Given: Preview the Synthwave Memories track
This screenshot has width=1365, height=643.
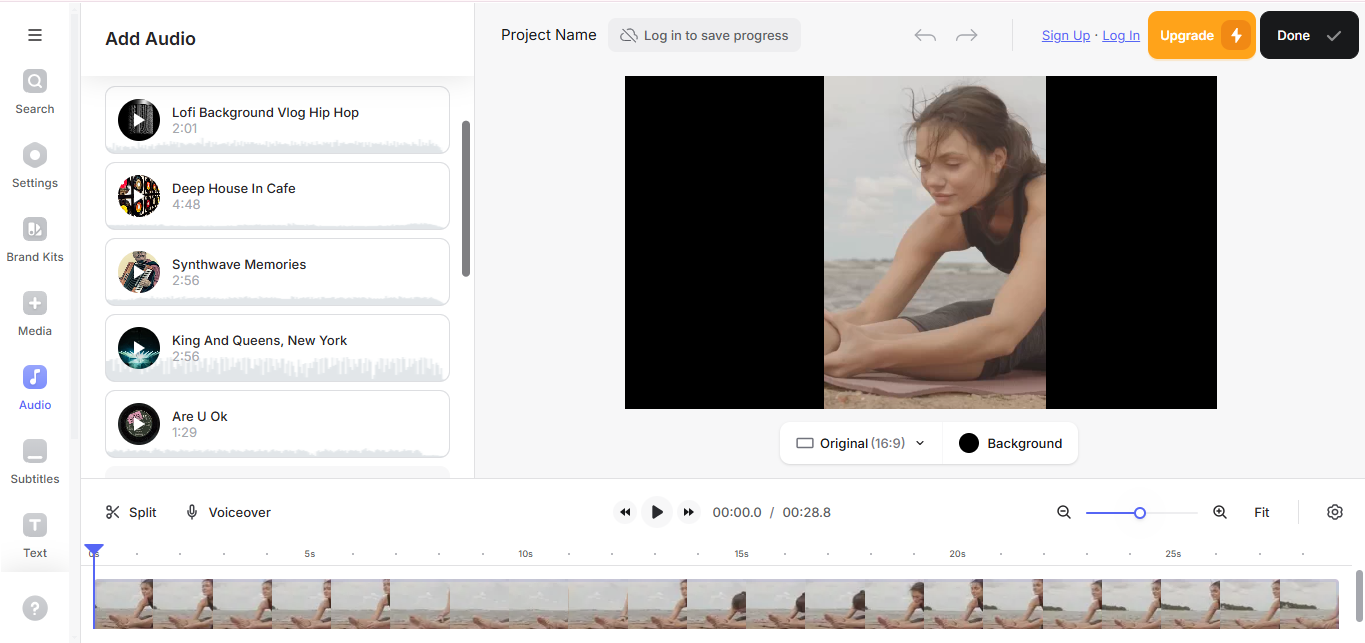Looking at the screenshot, I should tap(139, 272).
